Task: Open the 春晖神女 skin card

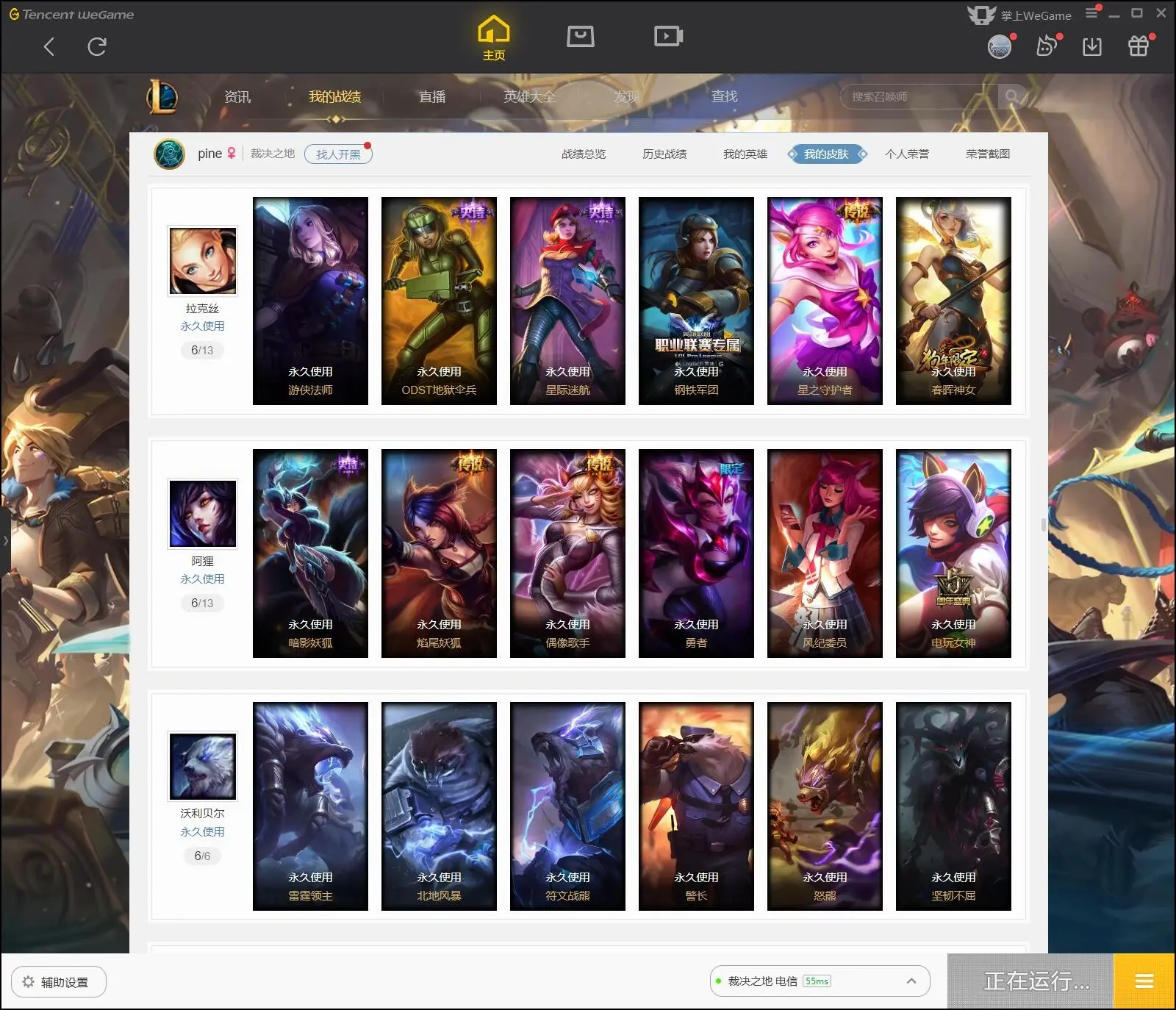Action: [953, 301]
